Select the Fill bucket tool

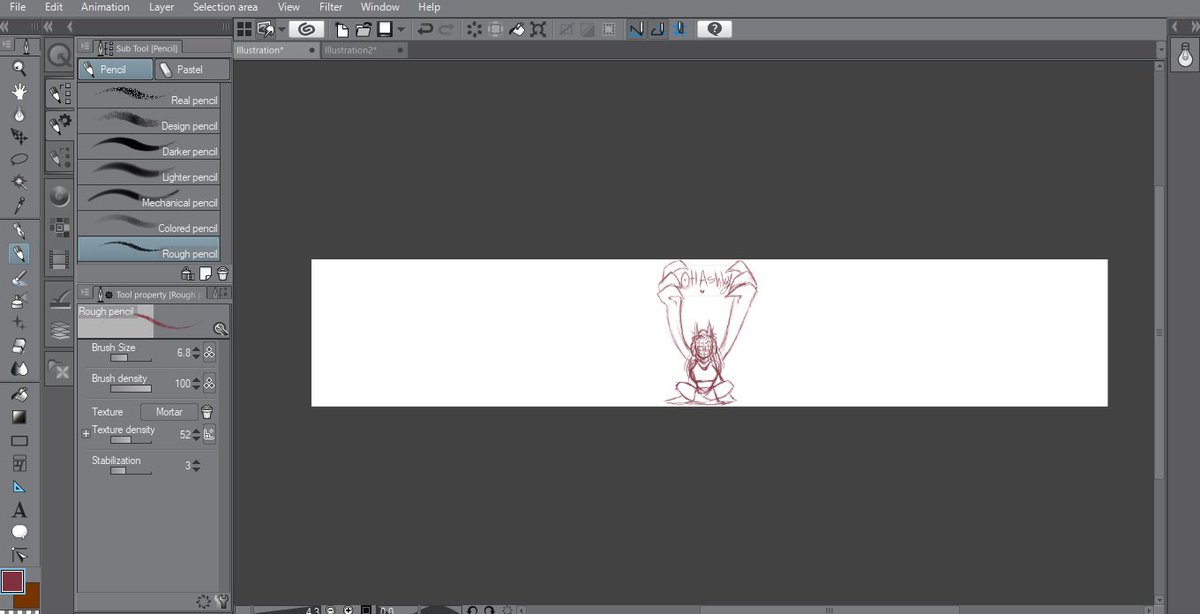(x=18, y=395)
